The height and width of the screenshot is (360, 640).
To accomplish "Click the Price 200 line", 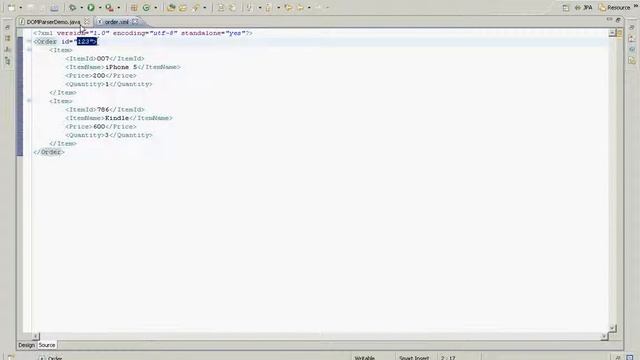I will tap(101, 76).
